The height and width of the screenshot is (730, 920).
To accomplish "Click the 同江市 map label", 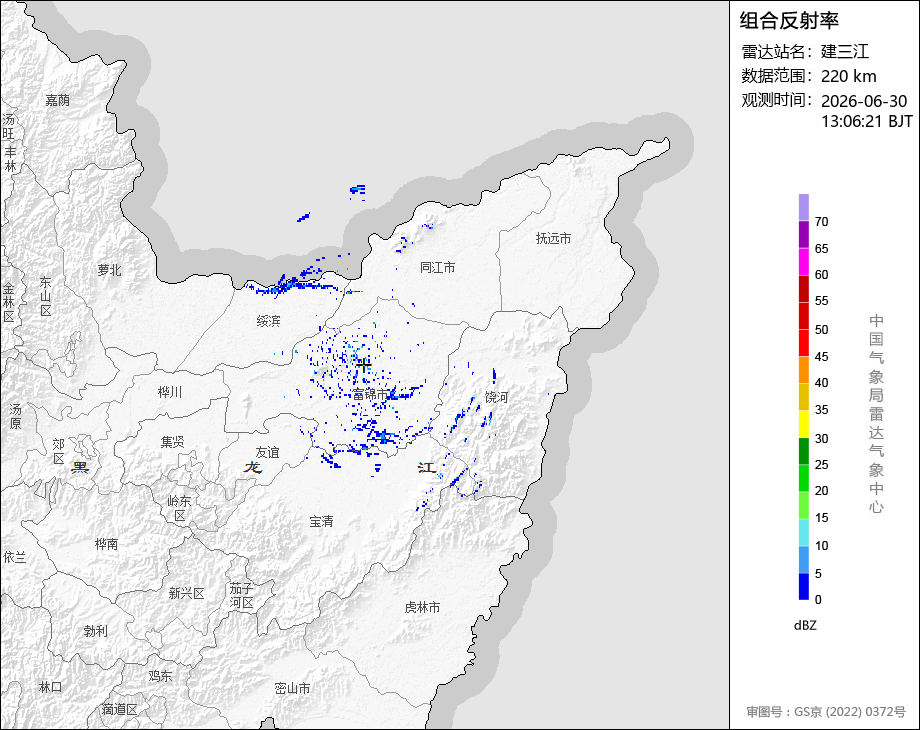I will (x=438, y=268).
